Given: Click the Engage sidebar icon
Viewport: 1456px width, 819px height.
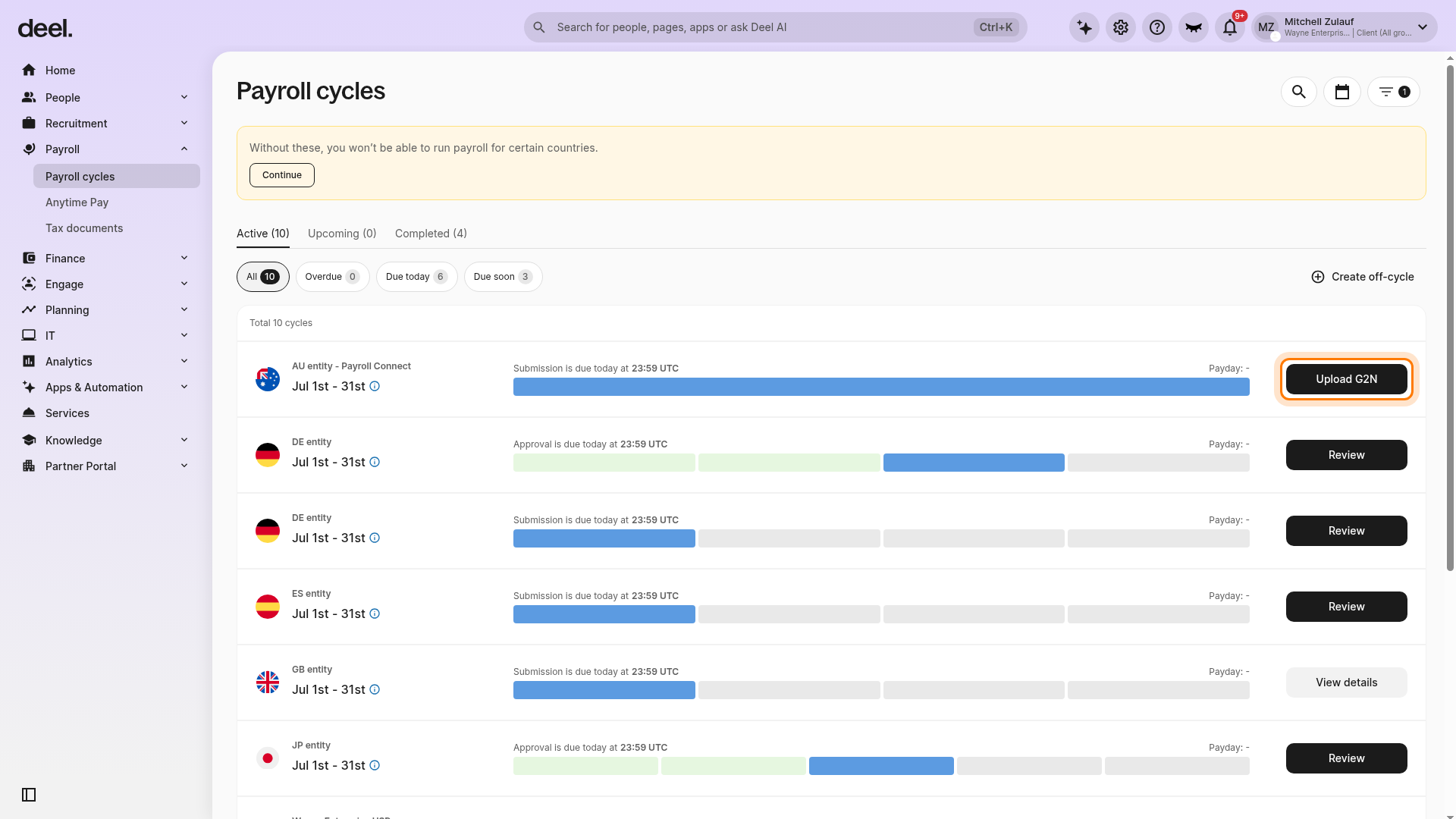Looking at the screenshot, I should click(29, 284).
